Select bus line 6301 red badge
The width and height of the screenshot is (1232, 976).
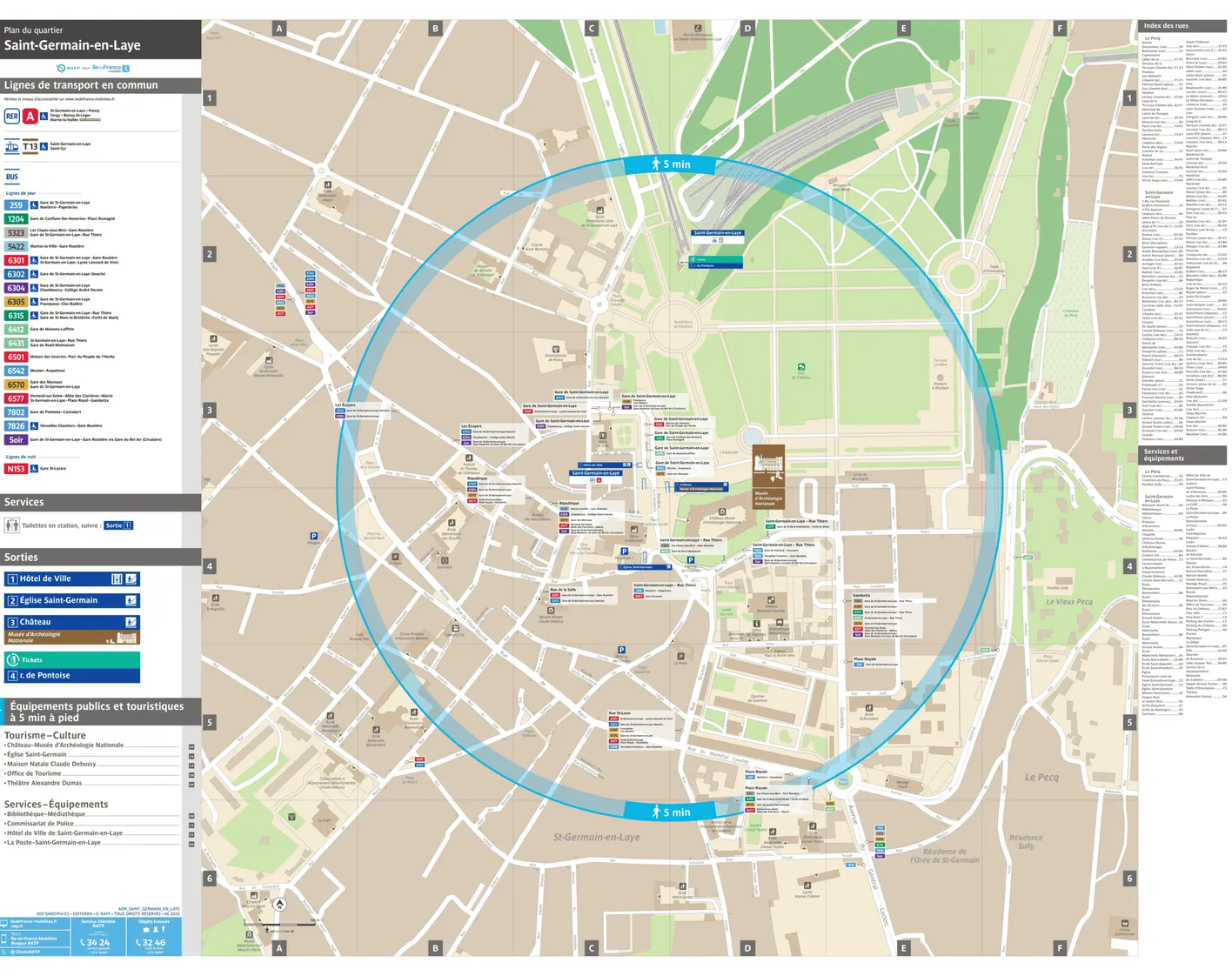point(17,260)
